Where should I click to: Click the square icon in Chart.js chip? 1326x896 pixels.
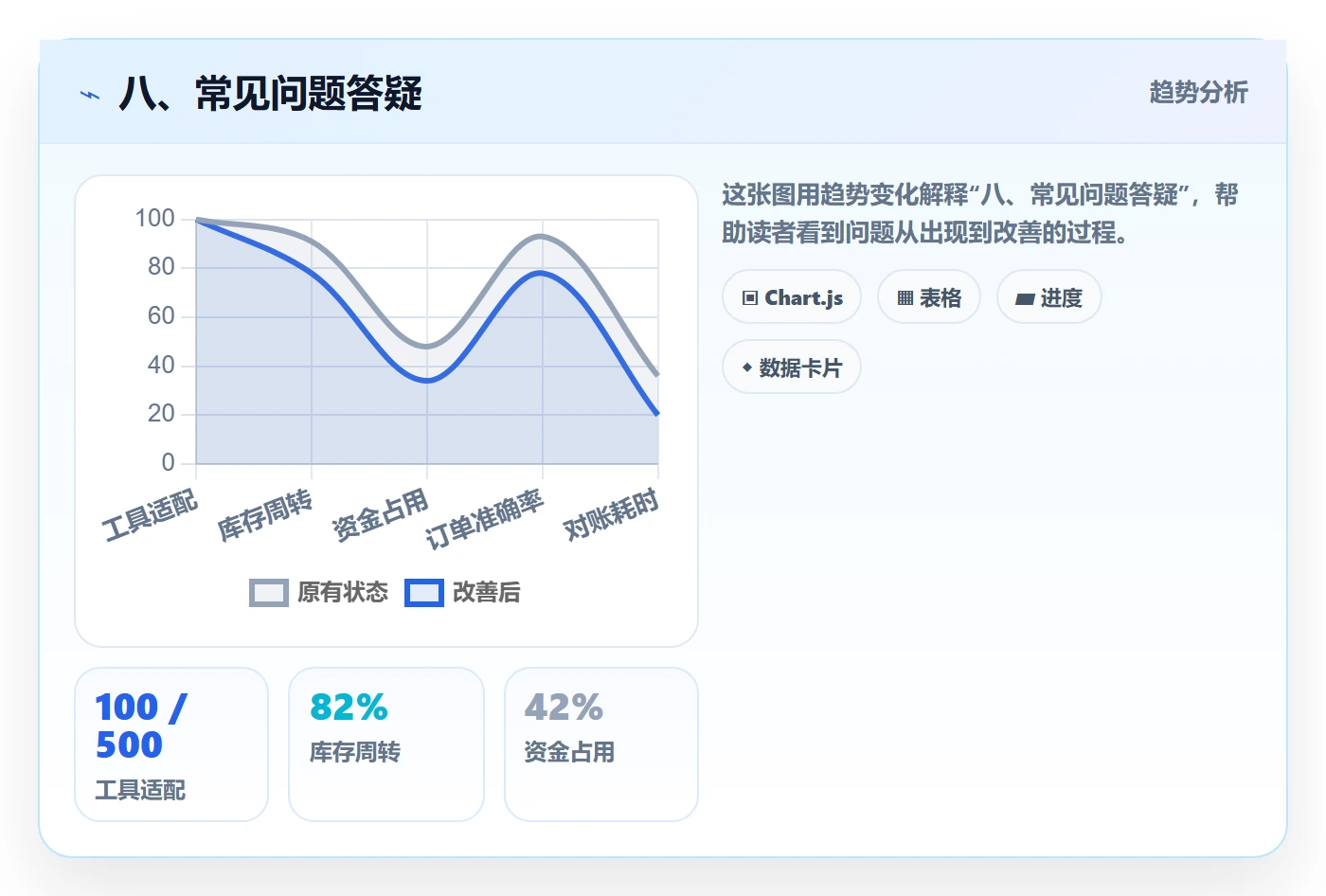[x=750, y=298]
